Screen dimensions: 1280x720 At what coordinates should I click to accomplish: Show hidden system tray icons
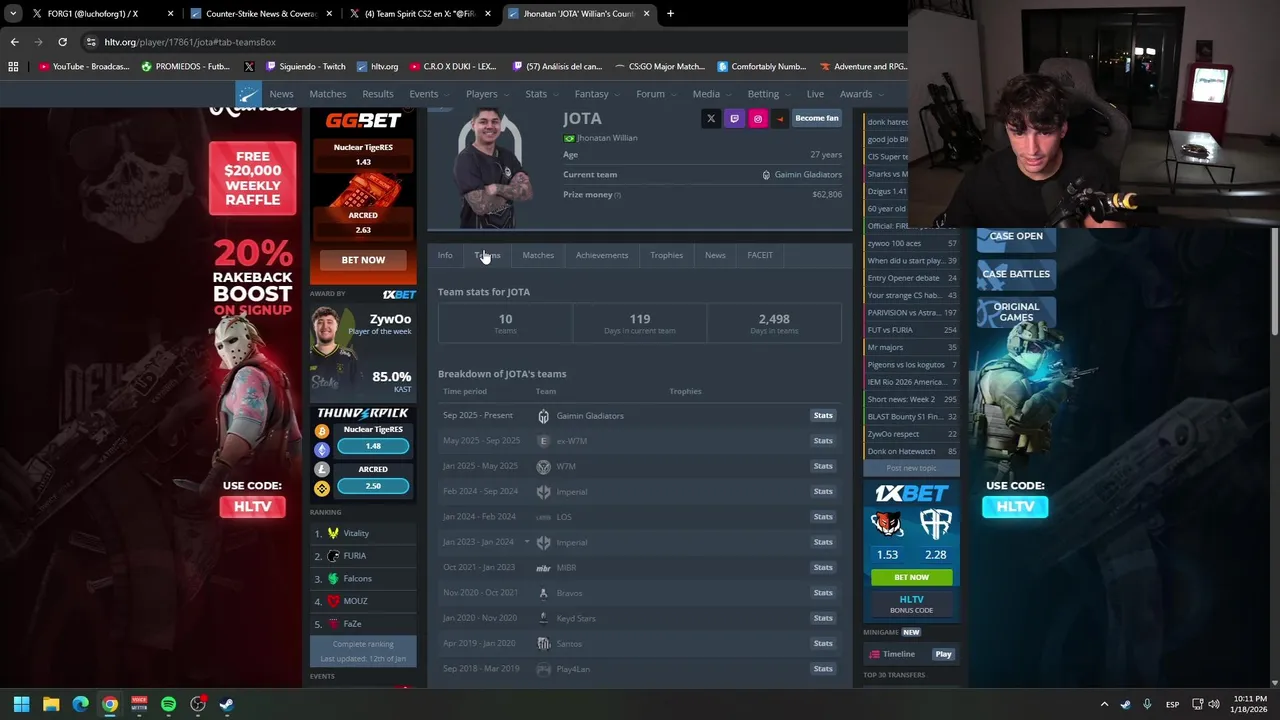(1104, 704)
